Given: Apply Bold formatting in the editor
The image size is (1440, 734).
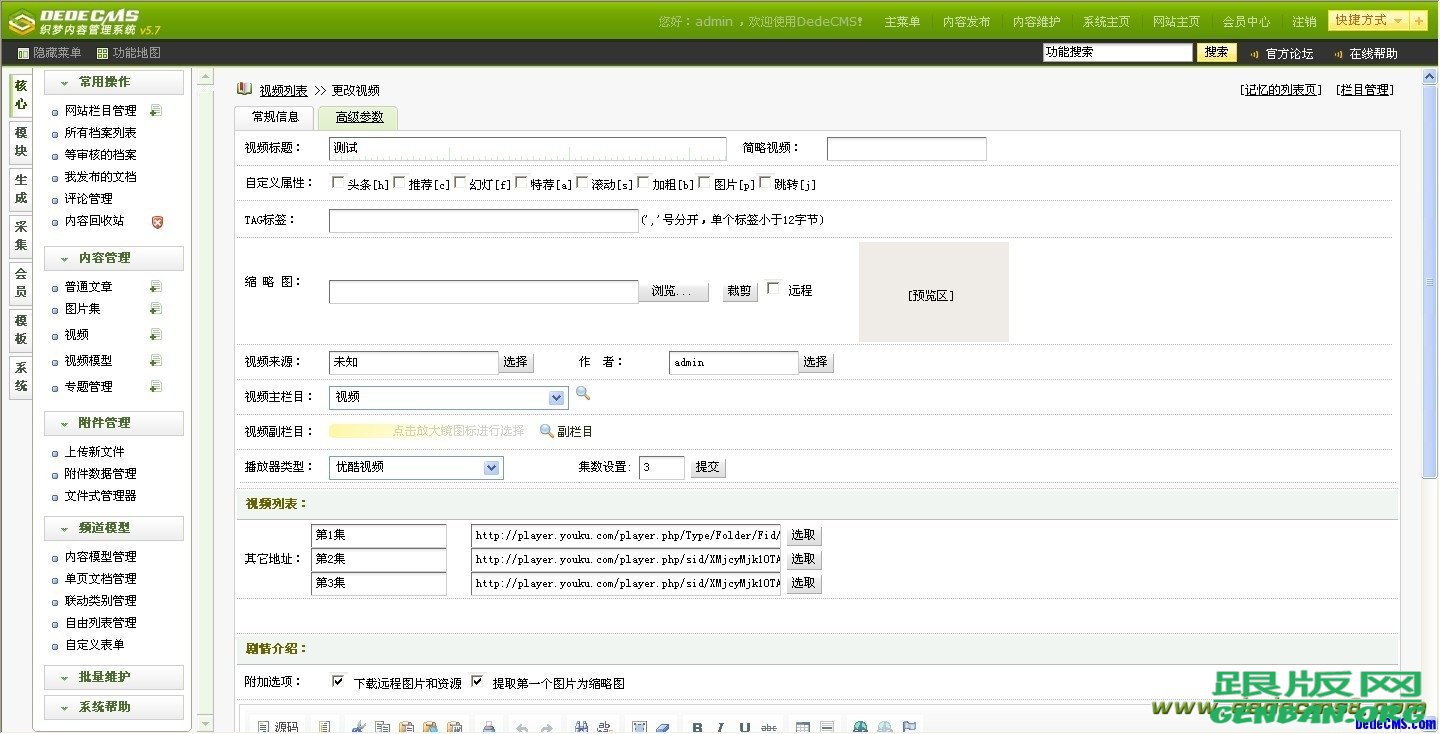Looking at the screenshot, I should (x=697, y=727).
